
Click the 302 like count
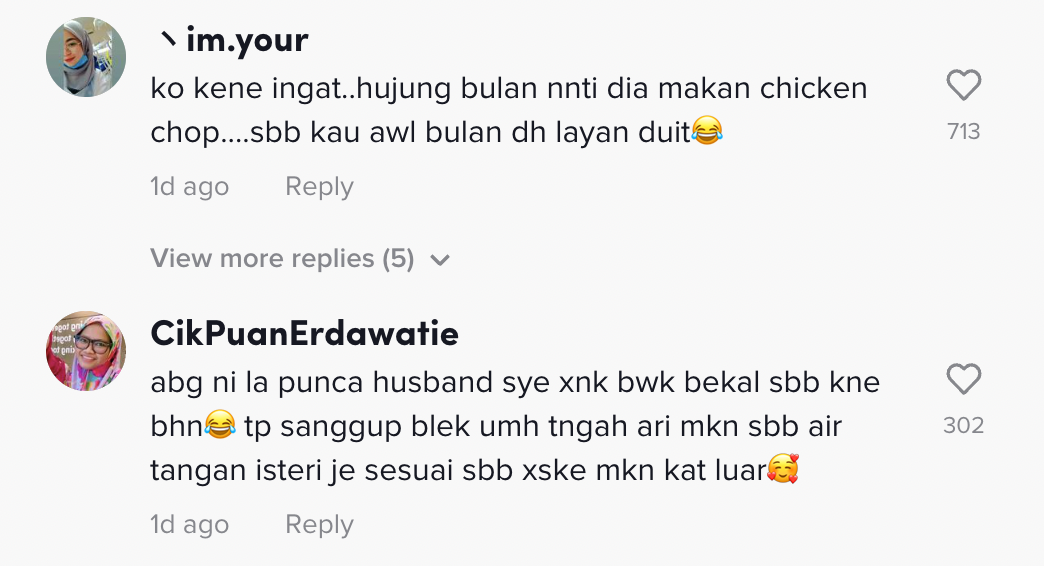tap(963, 425)
